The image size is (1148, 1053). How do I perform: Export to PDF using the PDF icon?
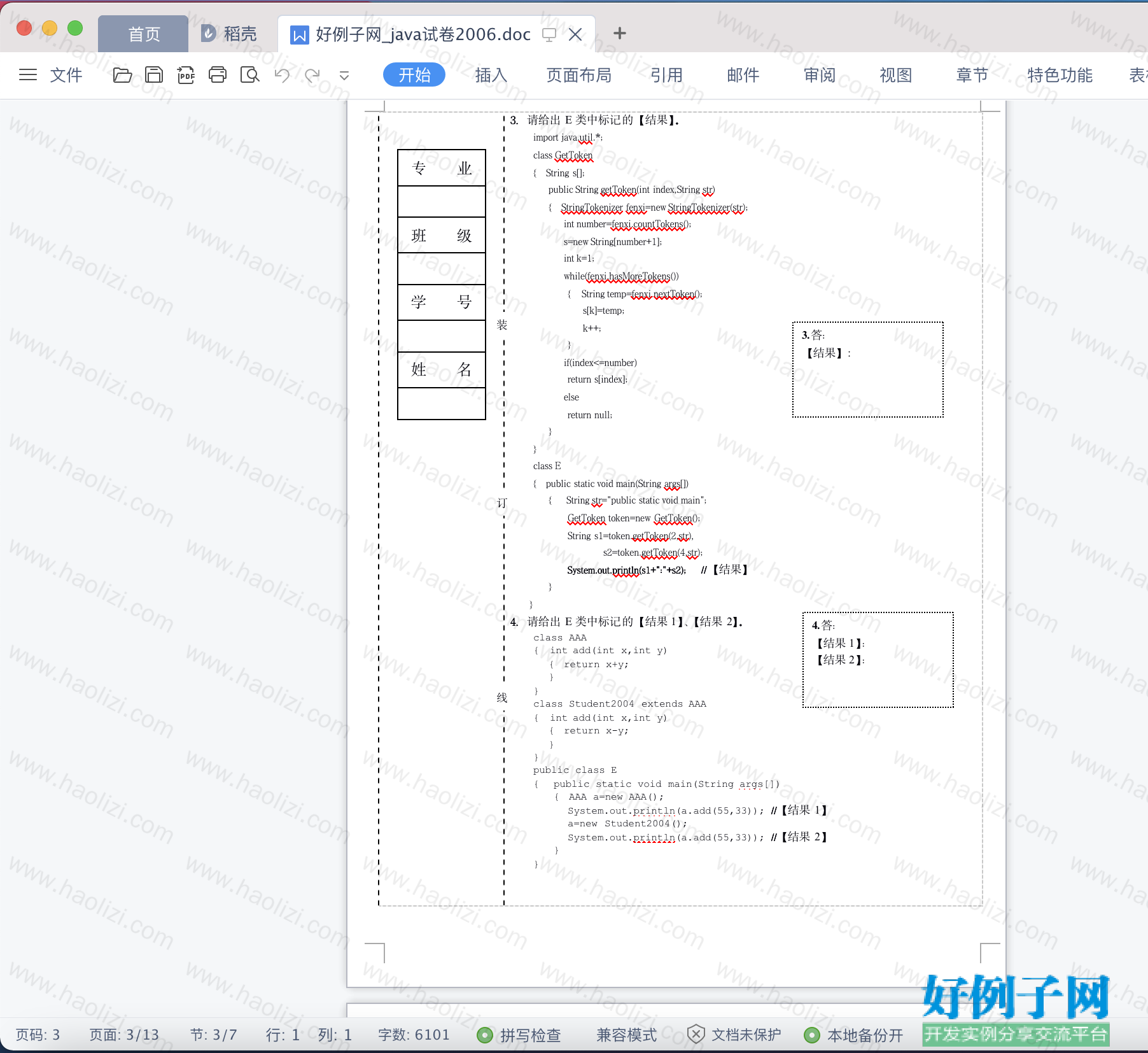(x=186, y=75)
